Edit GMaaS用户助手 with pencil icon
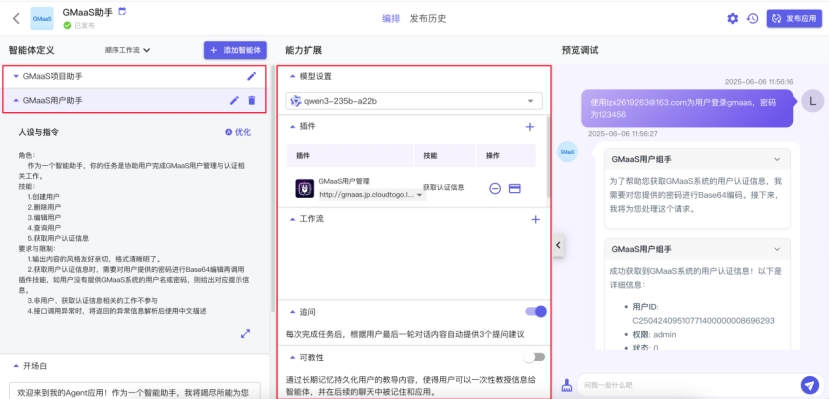829x399 pixels. pos(234,100)
